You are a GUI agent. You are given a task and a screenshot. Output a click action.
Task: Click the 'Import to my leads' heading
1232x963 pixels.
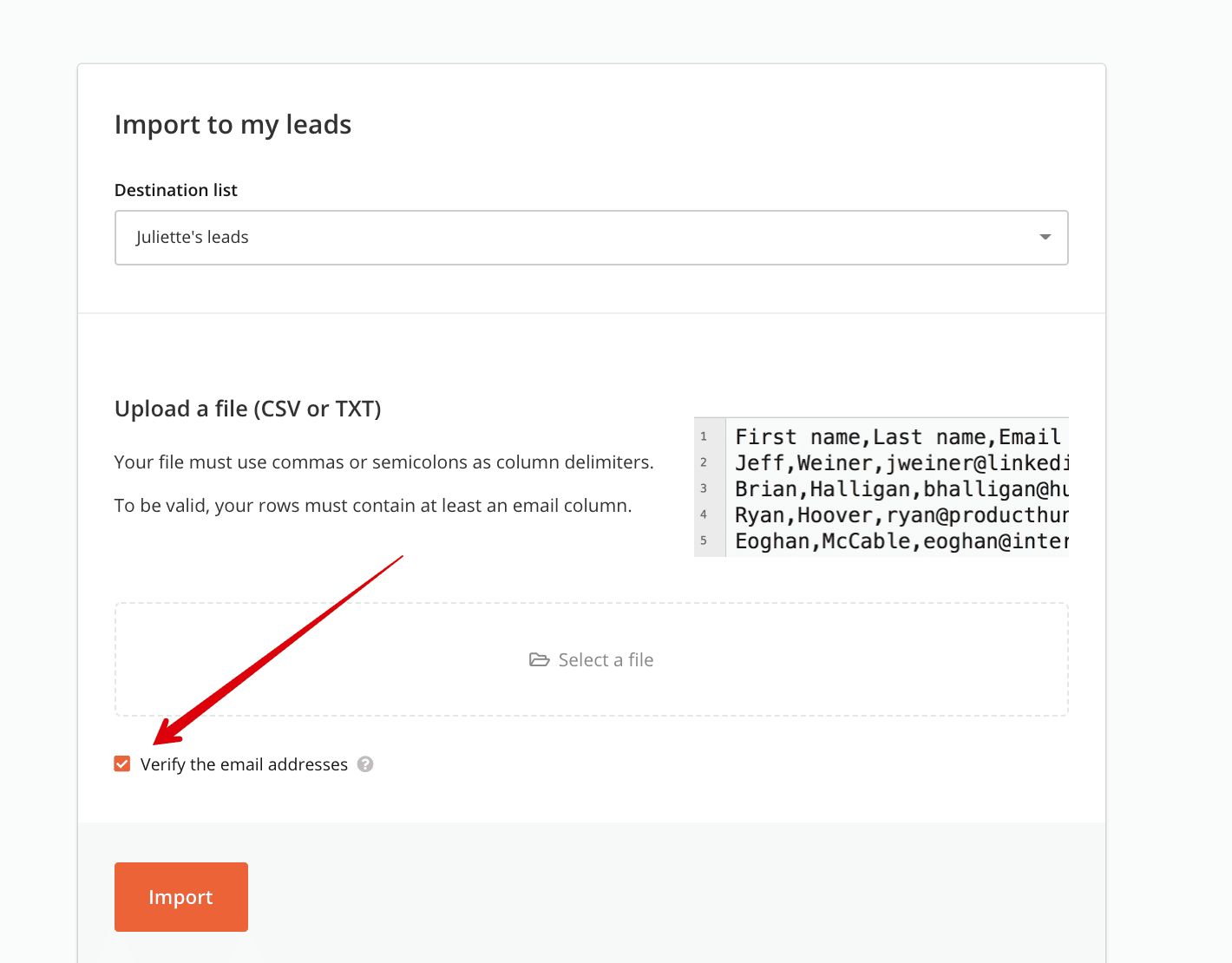tap(233, 125)
